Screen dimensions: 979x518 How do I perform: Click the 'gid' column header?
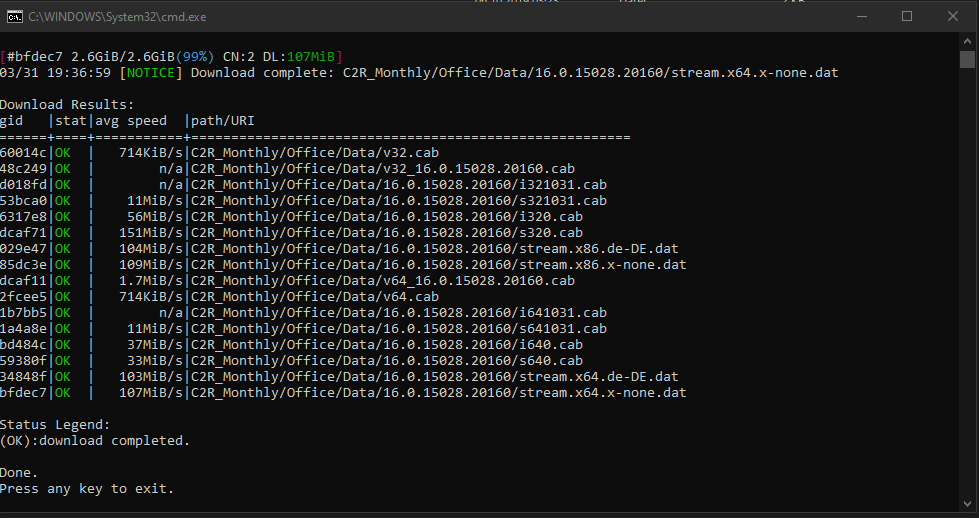pyautogui.click(x=12, y=120)
